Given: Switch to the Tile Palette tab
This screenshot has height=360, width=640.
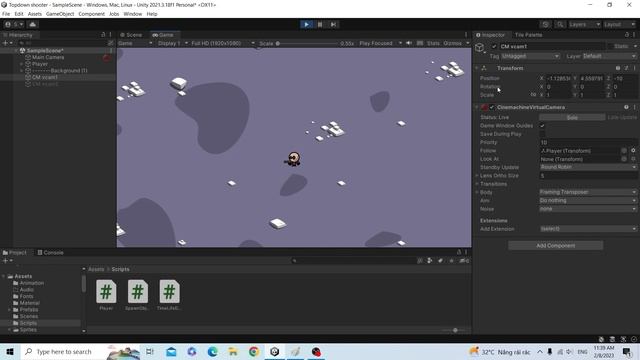Looking at the screenshot, I should [x=528, y=35].
